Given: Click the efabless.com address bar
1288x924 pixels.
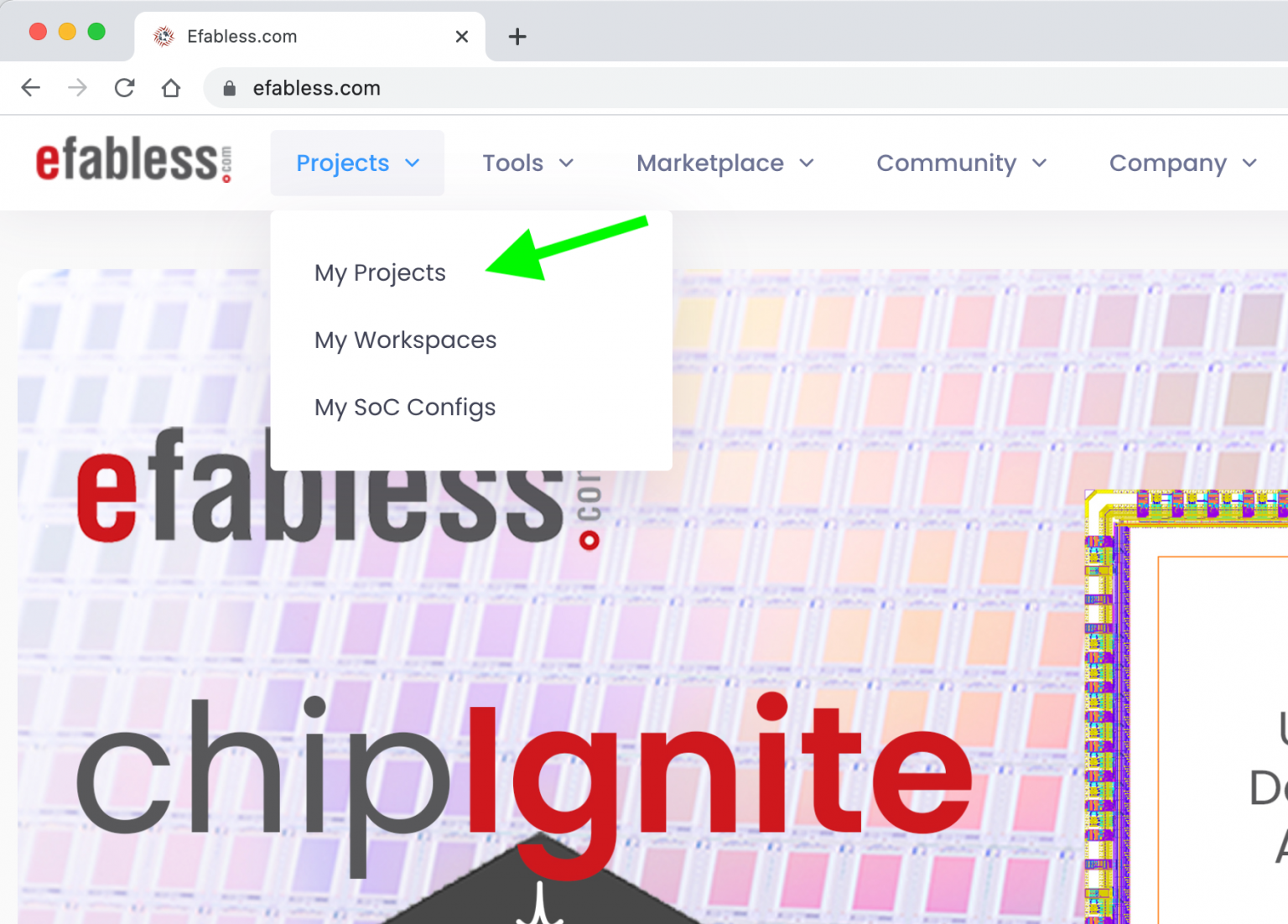Looking at the screenshot, I should 745,88.
